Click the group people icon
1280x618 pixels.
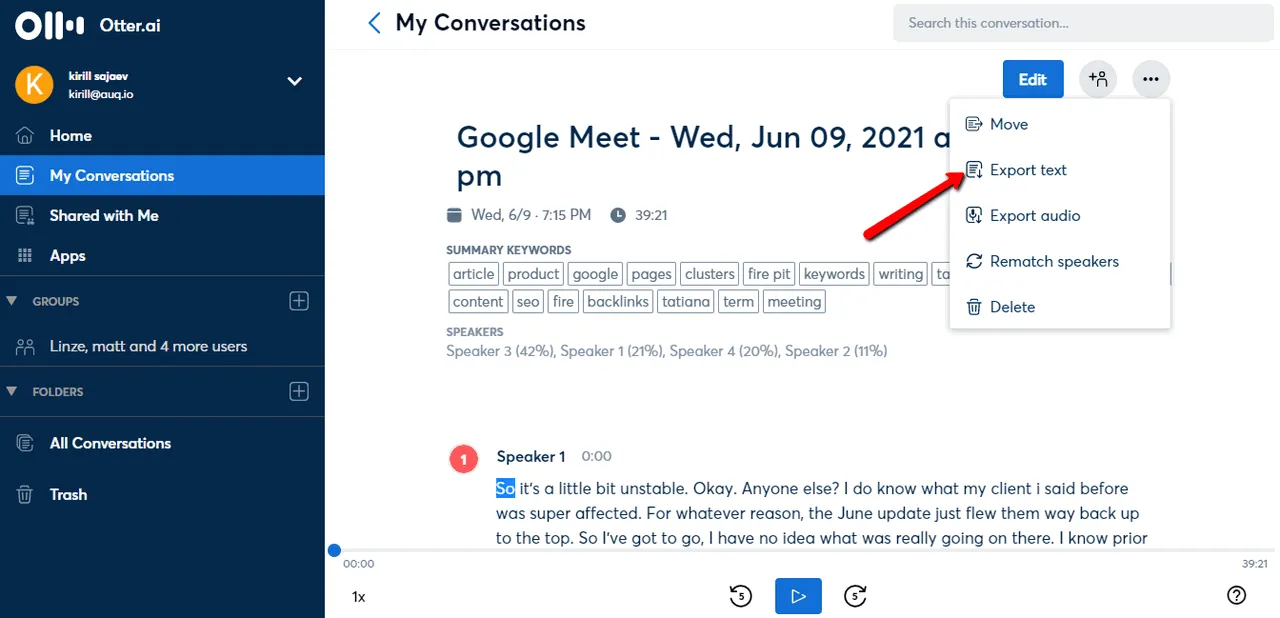pyautogui.click(x=25, y=347)
